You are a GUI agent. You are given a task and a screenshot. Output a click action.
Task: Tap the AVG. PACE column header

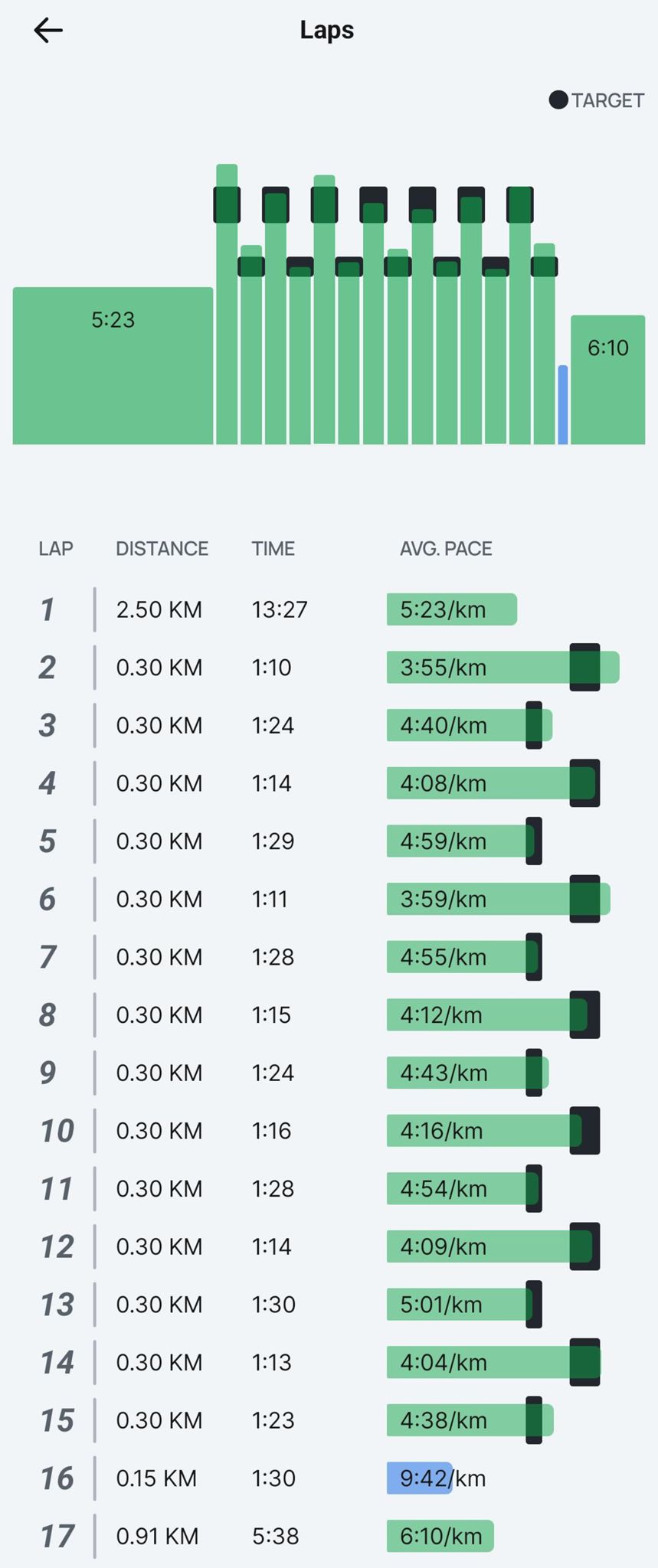446,548
